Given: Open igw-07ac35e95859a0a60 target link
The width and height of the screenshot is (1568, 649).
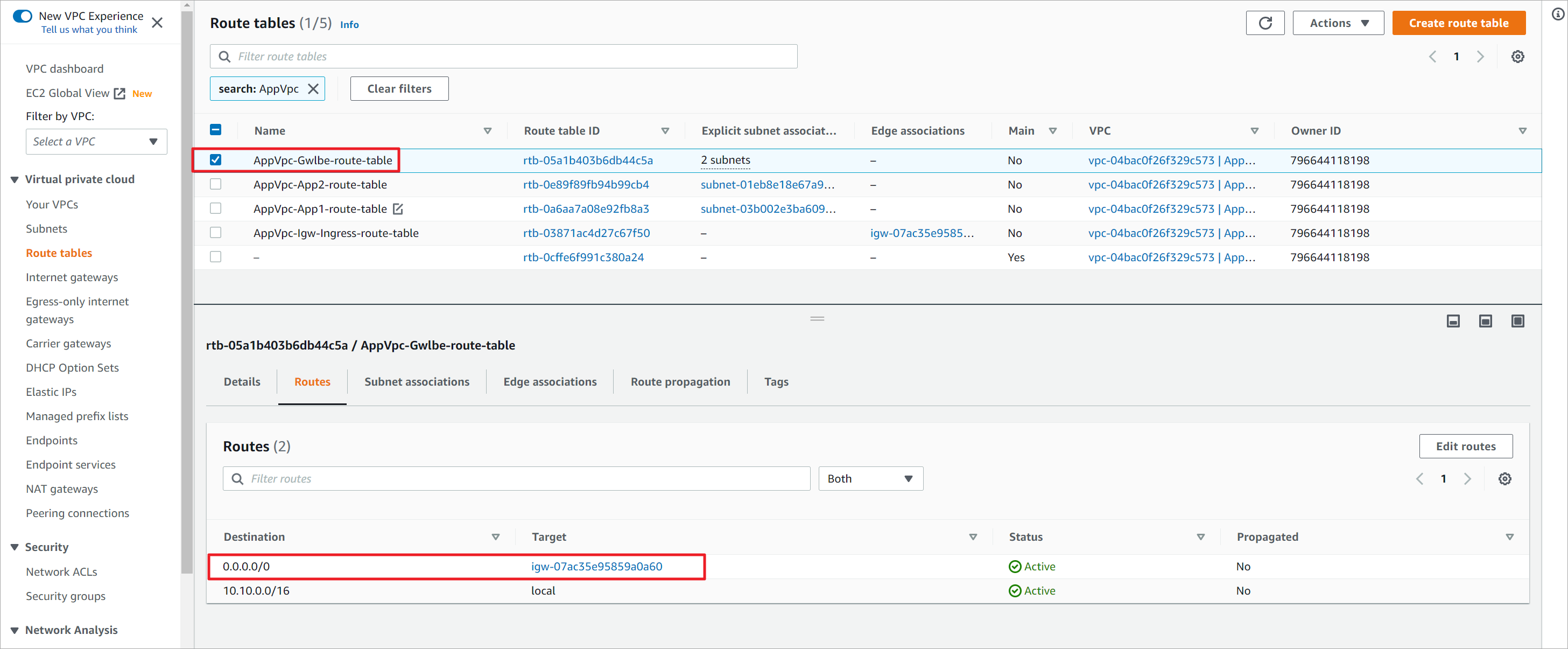Looking at the screenshot, I should (596, 567).
